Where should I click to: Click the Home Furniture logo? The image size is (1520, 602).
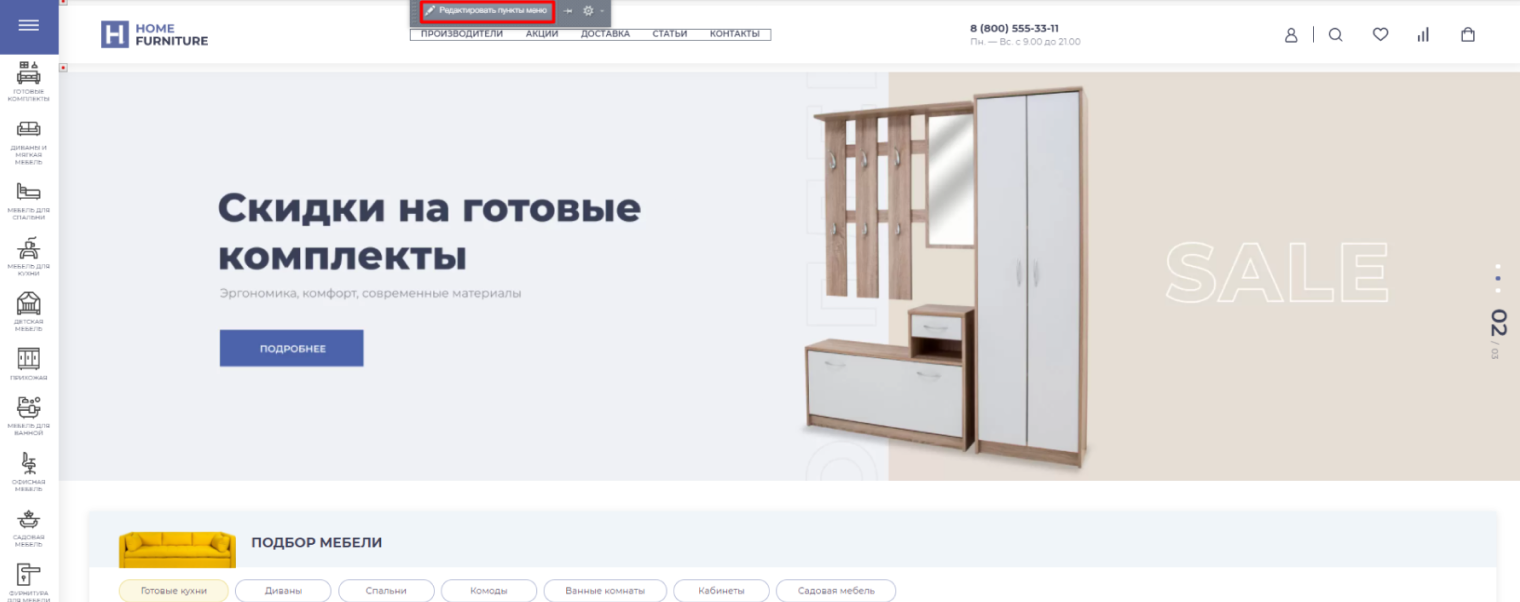click(155, 35)
